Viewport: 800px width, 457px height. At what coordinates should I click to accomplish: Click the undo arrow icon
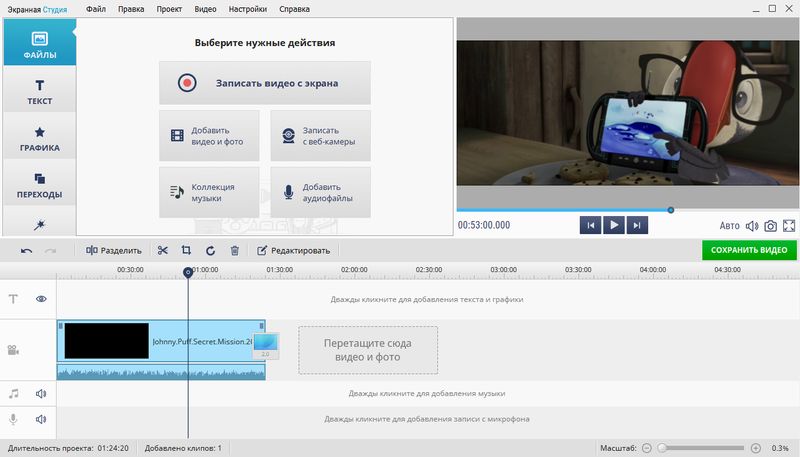[x=26, y=250]
